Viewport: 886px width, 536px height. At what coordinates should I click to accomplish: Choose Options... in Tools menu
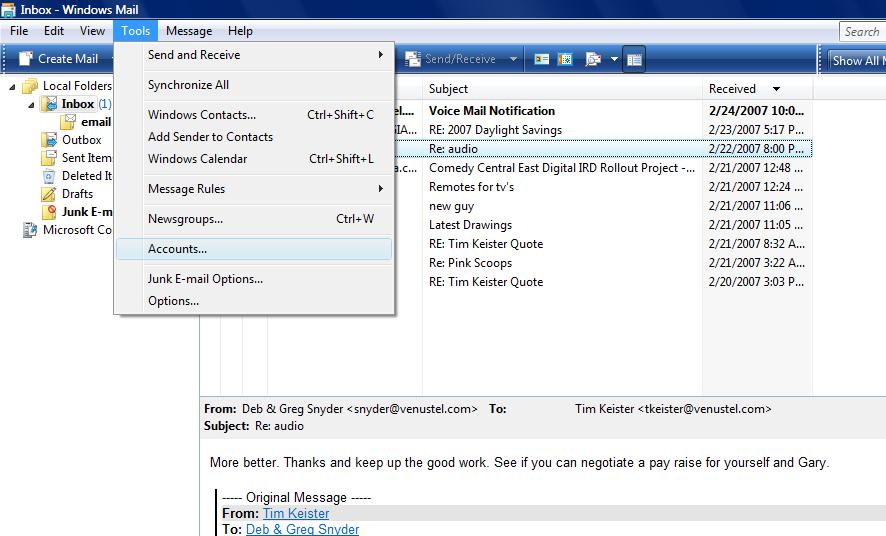tap(254, 301)
